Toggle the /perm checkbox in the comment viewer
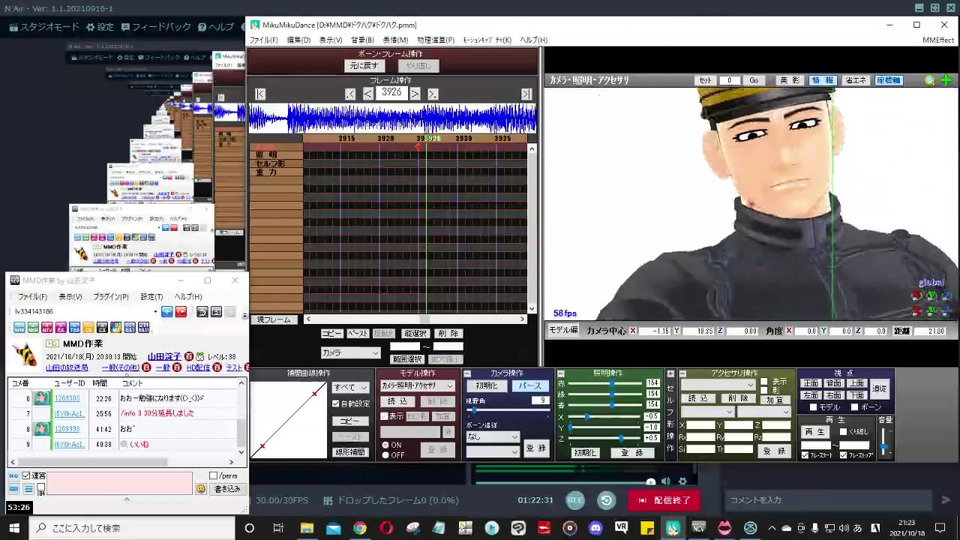The height and width of the screenshot is (540, 960). 213,476
